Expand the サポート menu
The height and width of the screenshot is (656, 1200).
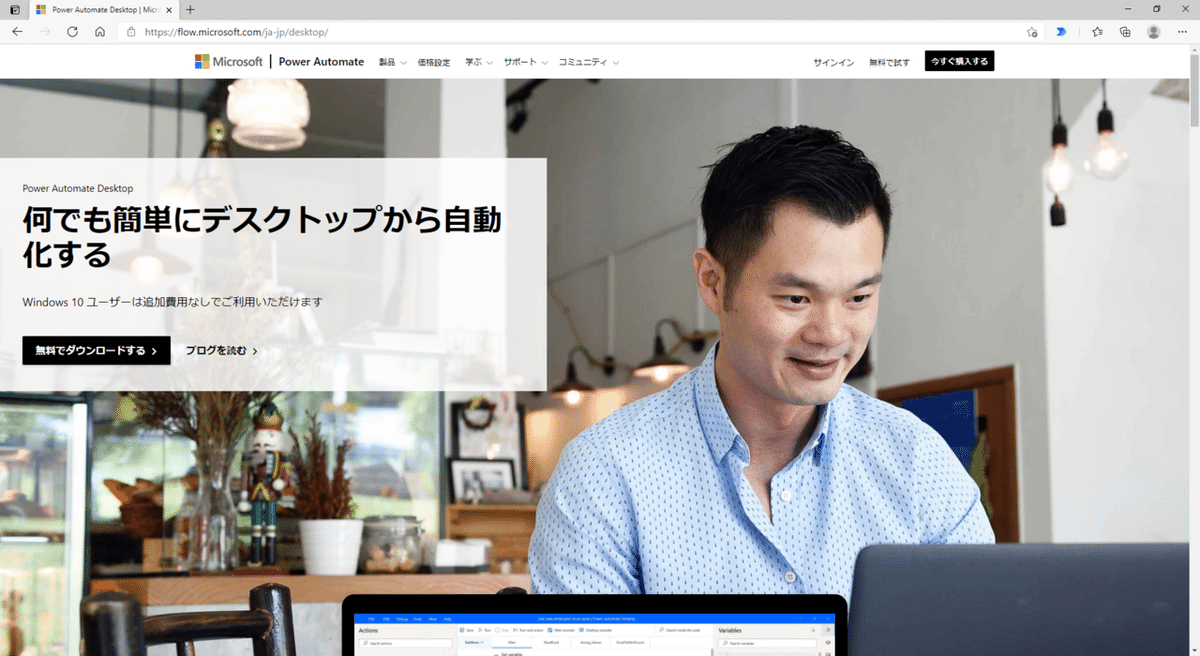pyautogui.click(x=526, y=62)
